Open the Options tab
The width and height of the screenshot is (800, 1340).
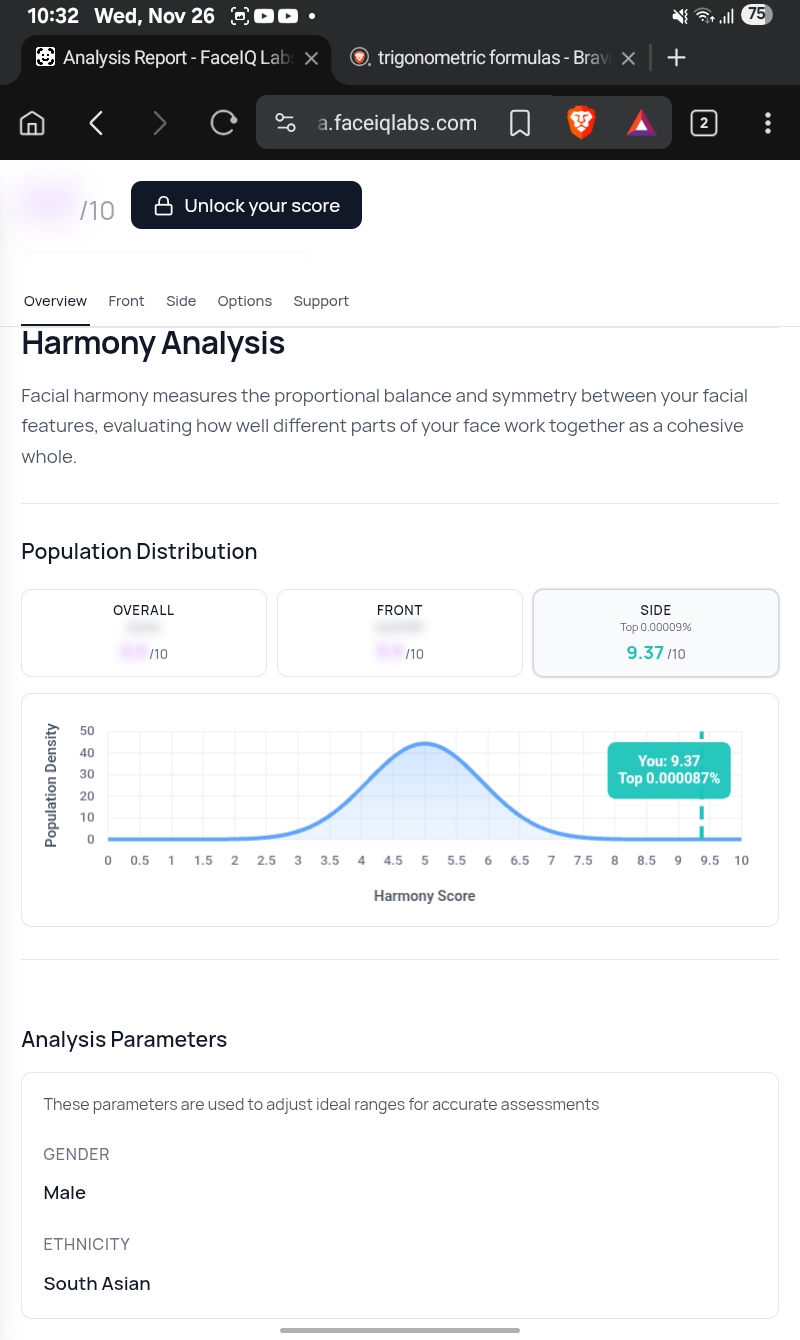[x=245, y=301]
